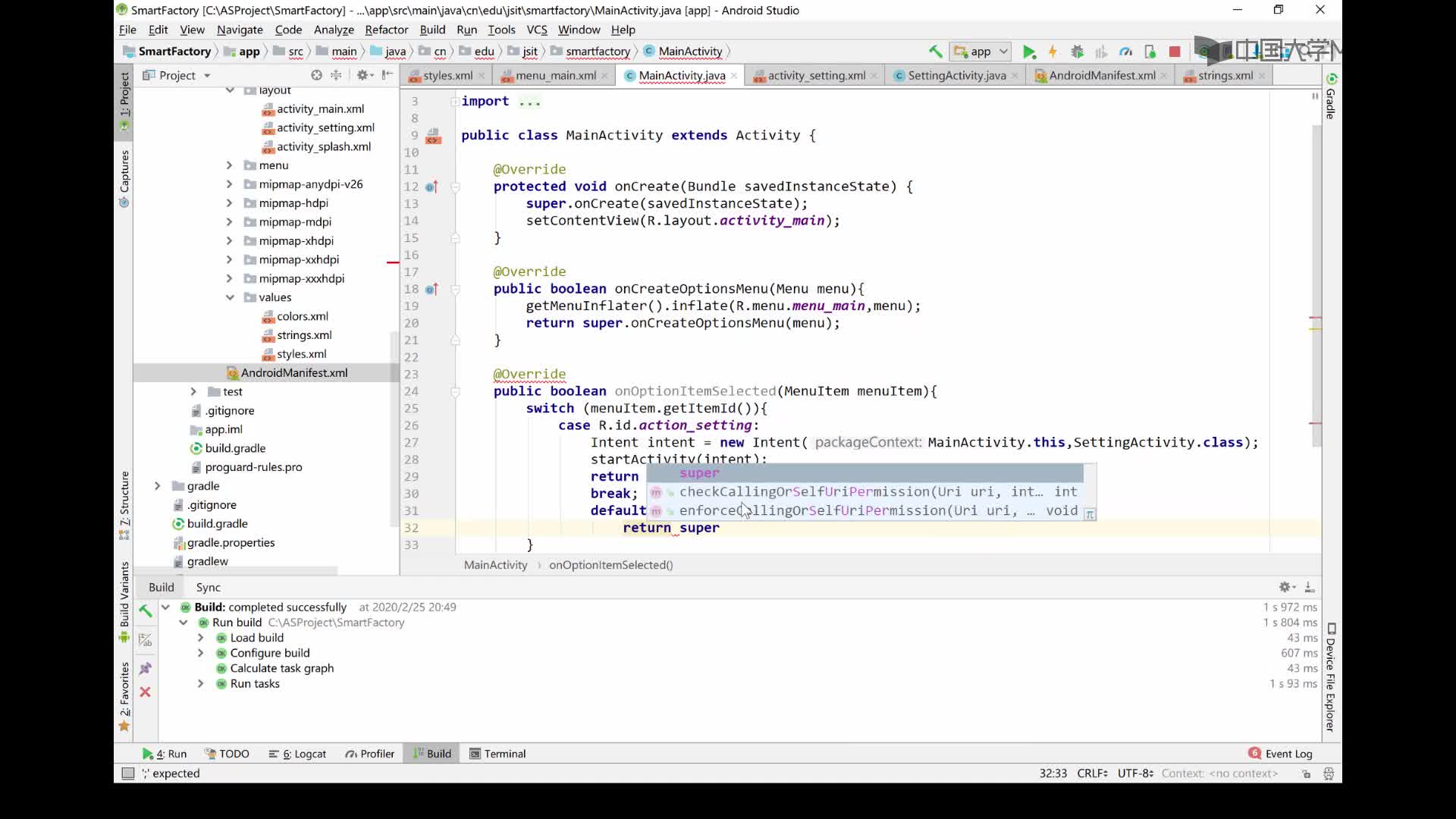Click the collapse all icon in Project panel

point(336,75)
